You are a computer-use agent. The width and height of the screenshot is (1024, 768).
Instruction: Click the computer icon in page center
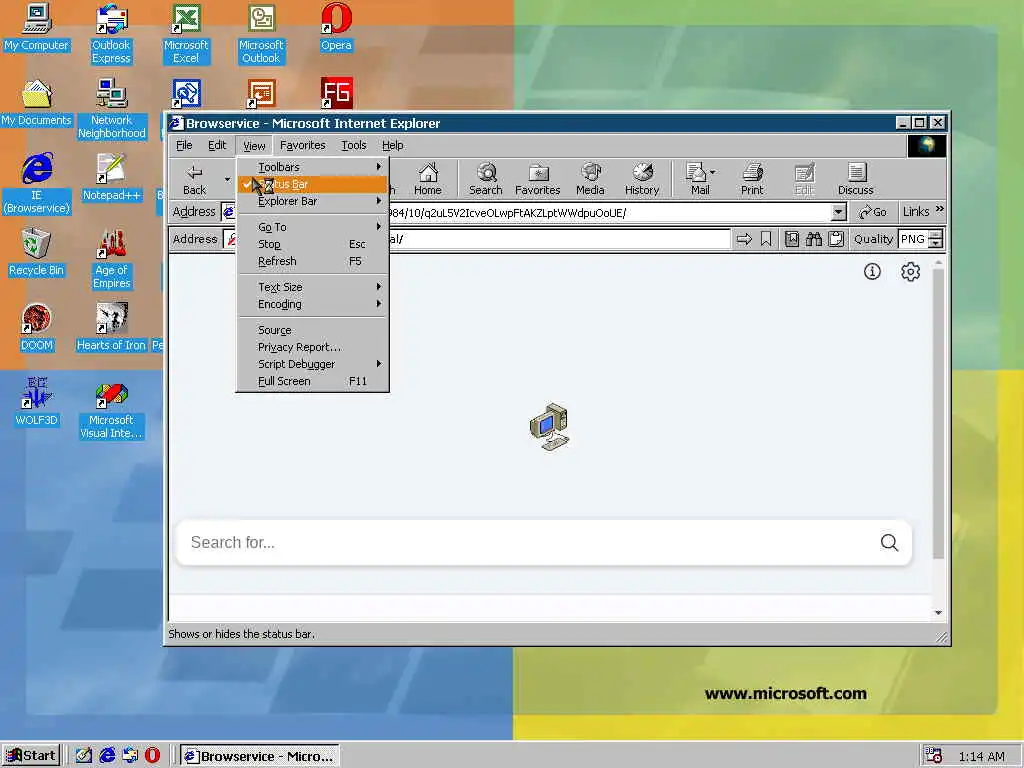[x=549, y=426]
